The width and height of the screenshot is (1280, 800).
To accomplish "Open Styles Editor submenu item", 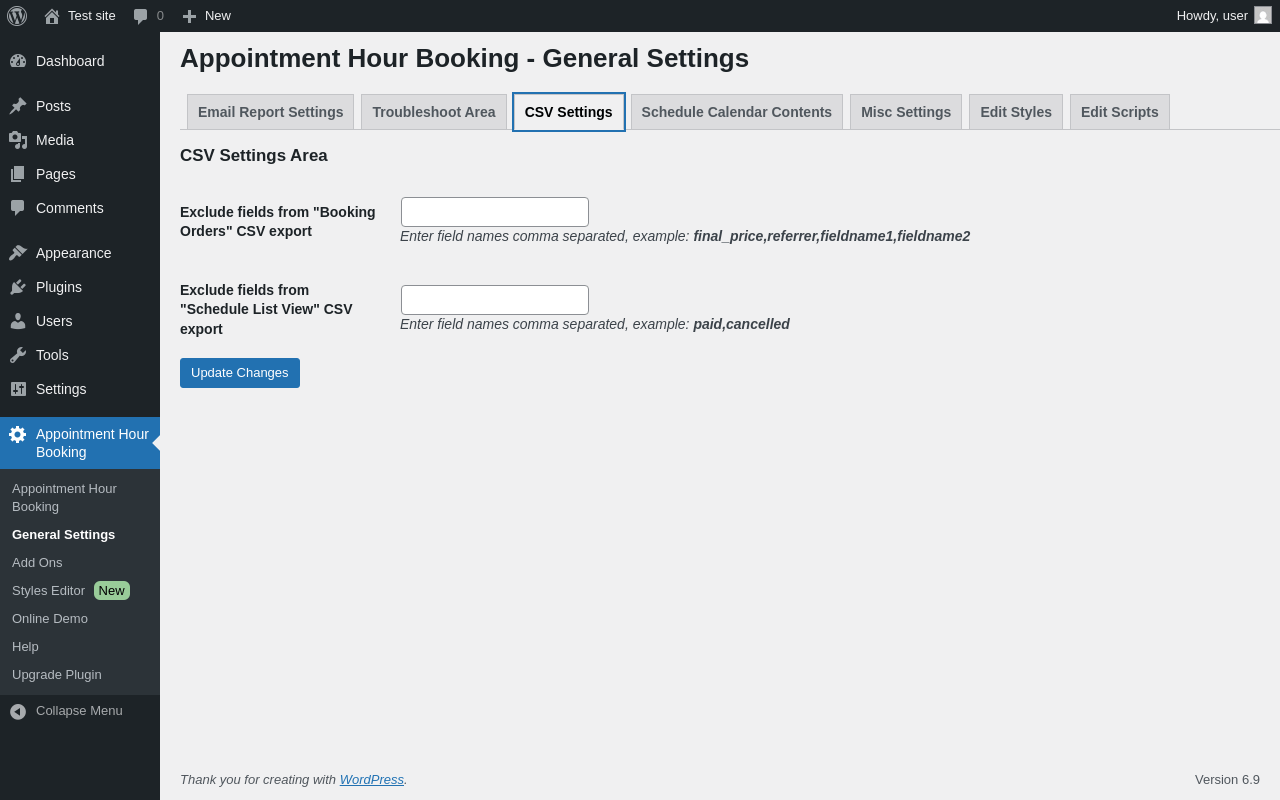I will tap(49, 591).
